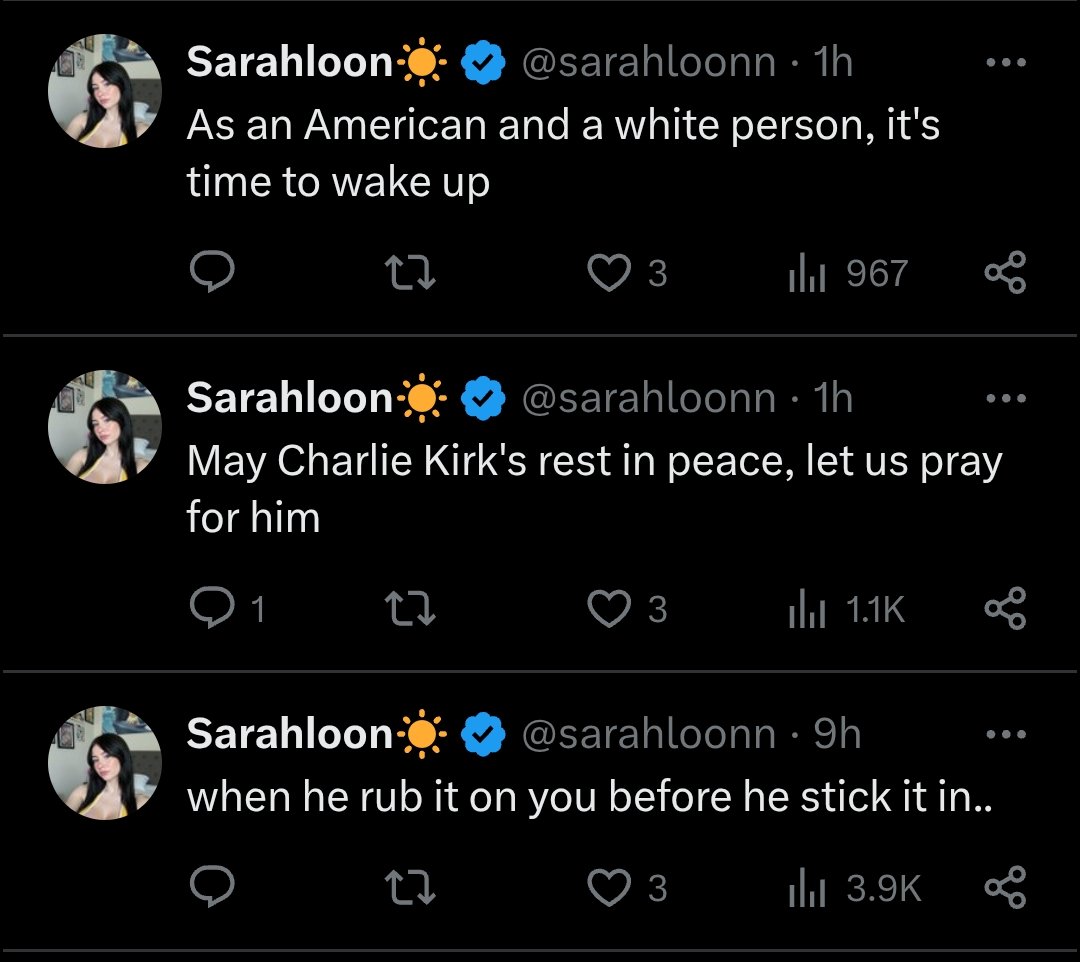Open more options on first tweet
The width and height of the screenshot is (1080, 962).
coord(1006,63)
